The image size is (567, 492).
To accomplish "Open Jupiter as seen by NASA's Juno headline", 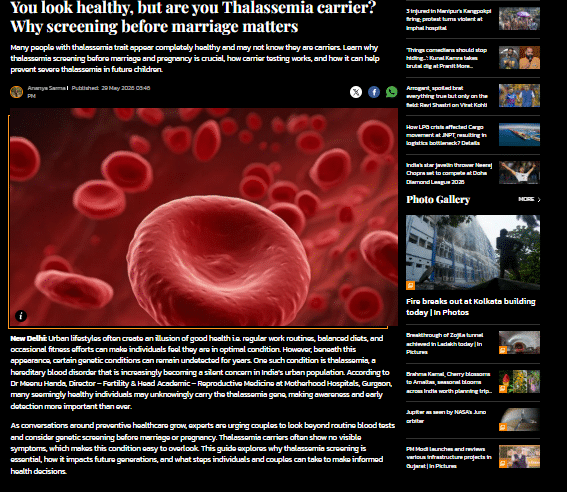I will (446, 416).
